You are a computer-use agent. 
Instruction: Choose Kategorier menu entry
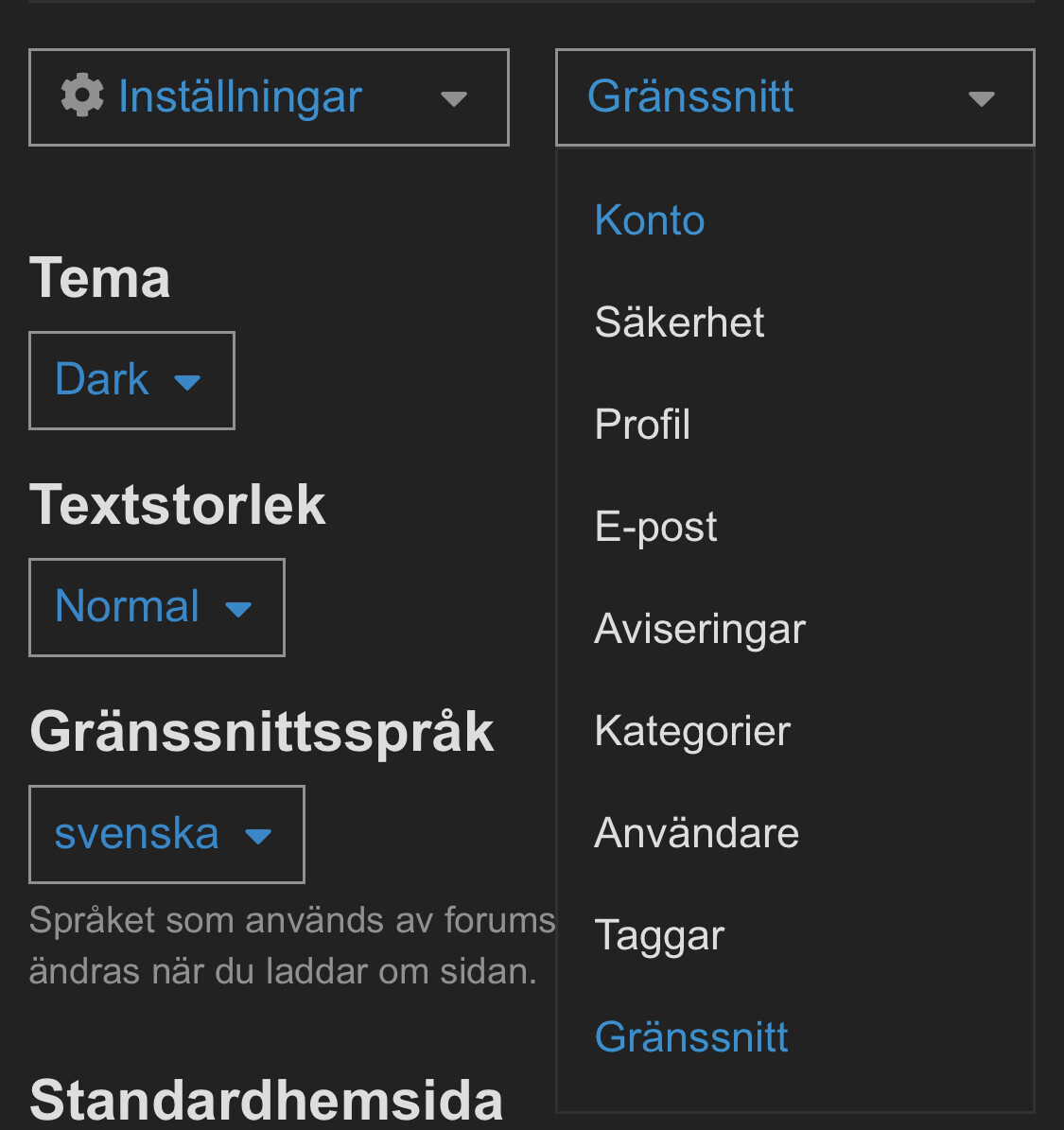point(692,731)
